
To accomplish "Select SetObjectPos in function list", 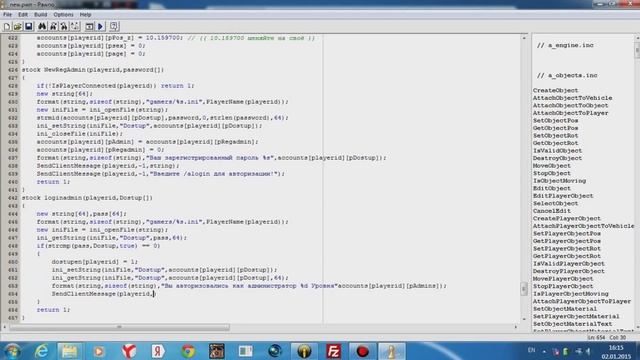I will tap(556, 120).
